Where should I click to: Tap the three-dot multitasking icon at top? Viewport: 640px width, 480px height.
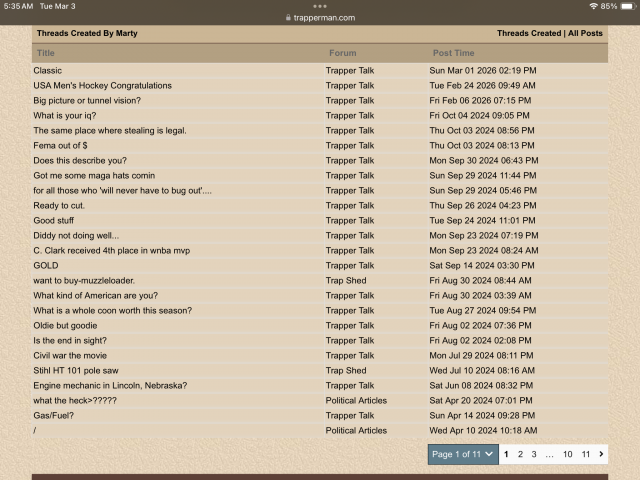point(319,6)
